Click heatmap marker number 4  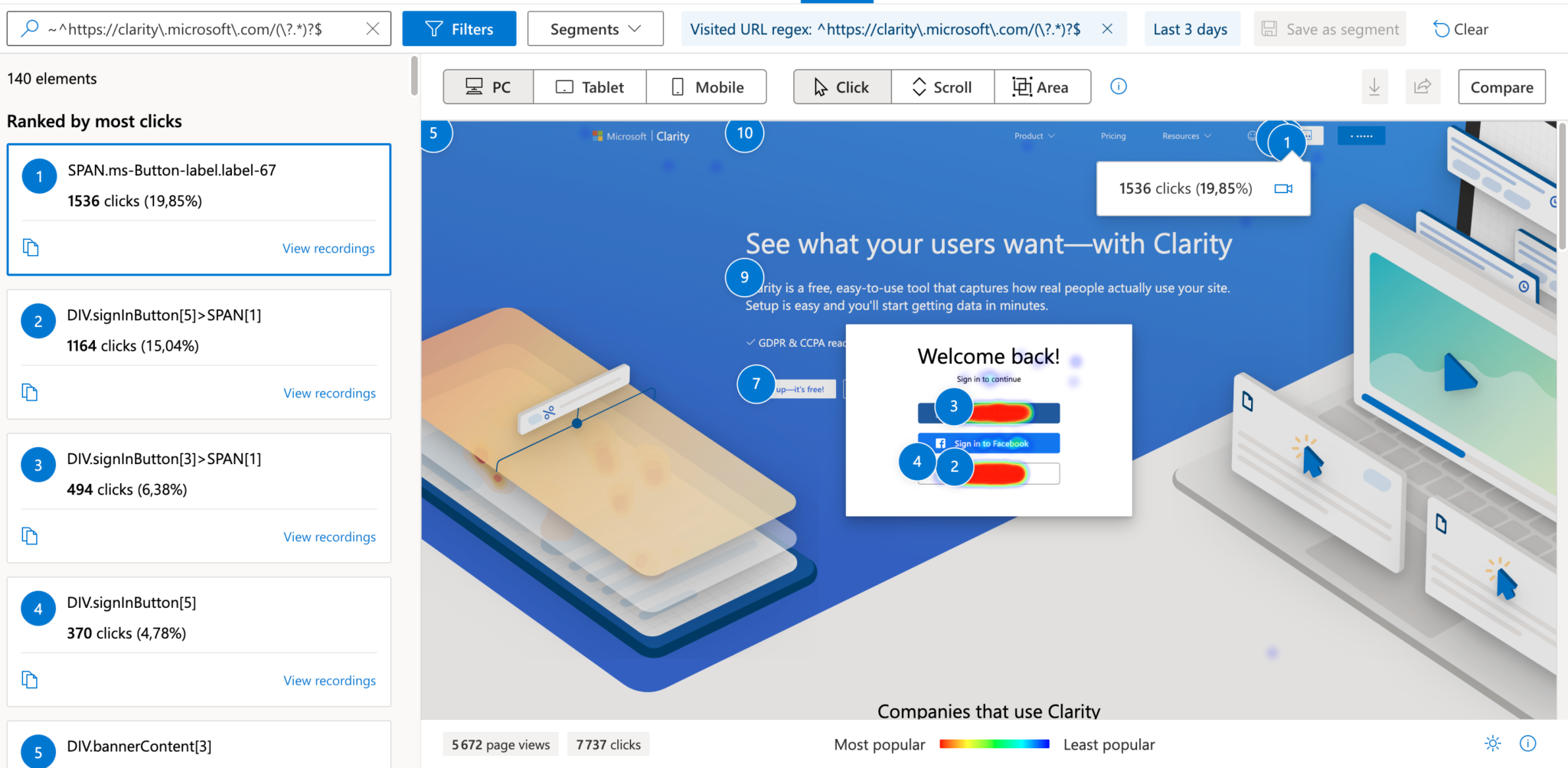(917, 462)
